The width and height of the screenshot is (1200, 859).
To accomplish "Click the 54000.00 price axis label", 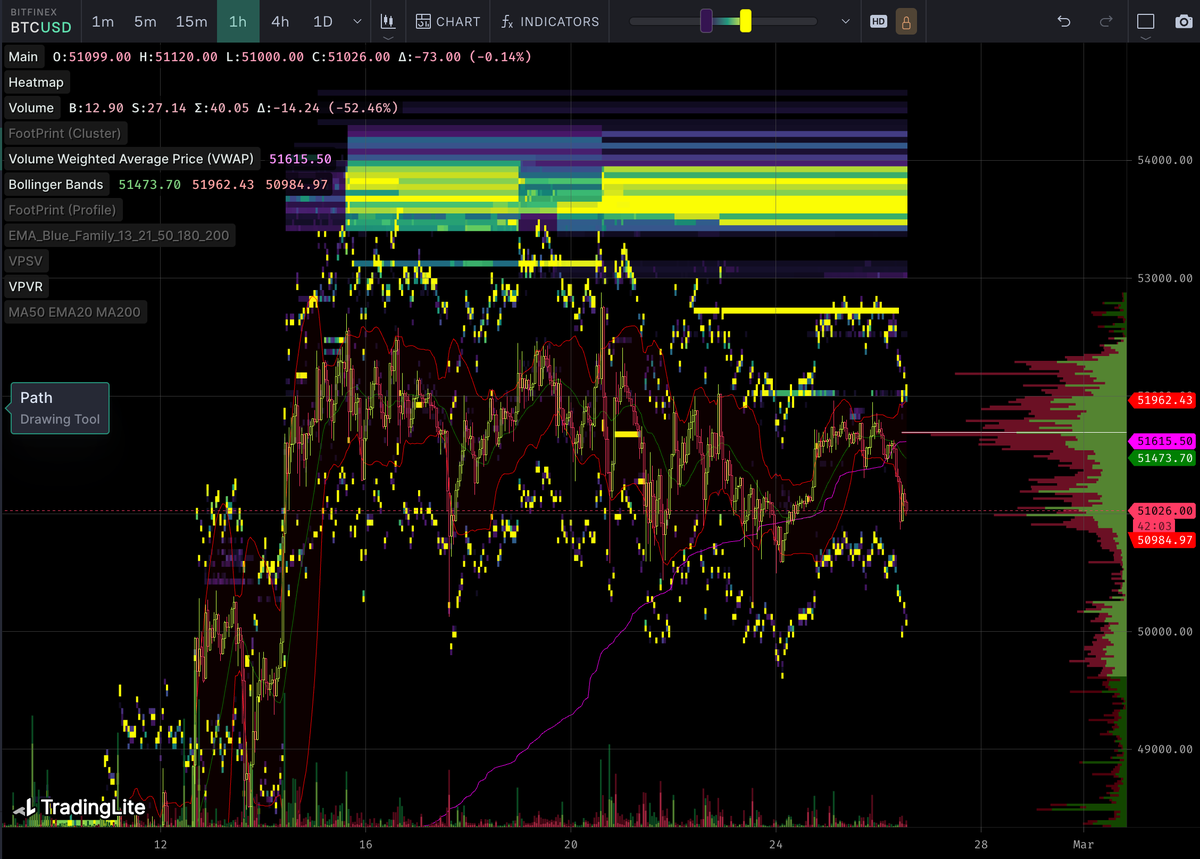I will [x=1165, y=160].
